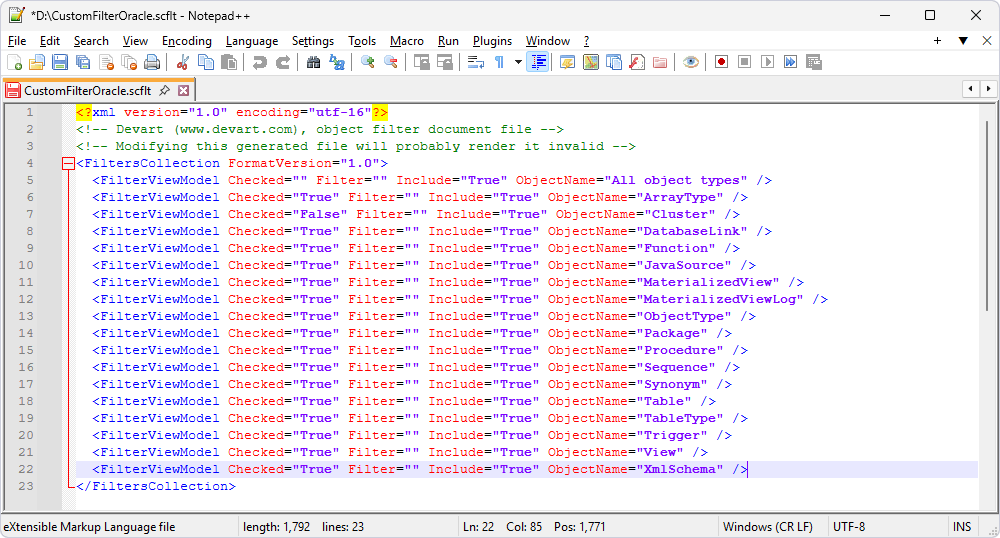
Task: Open the Encoding menu
Action: [x=187, y=41]
